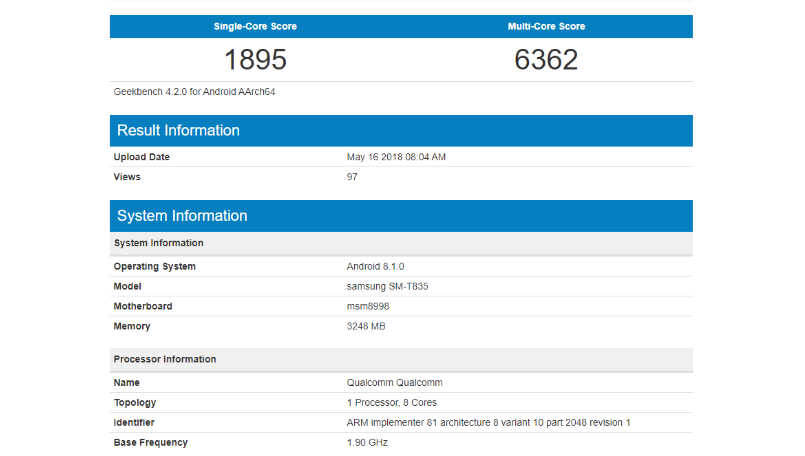The width and height of the screenshot is (805, 456).
Task: Click the Identifier label
Action: (x=134, y=423)
